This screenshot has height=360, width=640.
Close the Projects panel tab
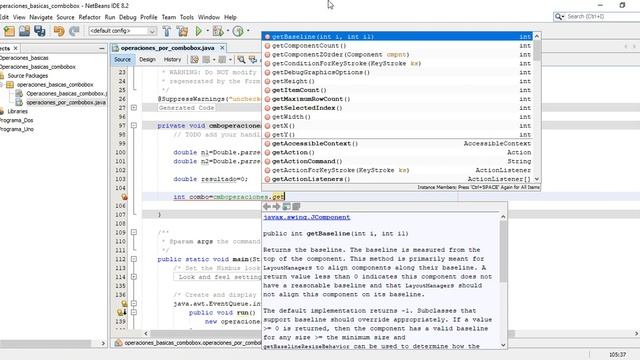tap(16, 48)
